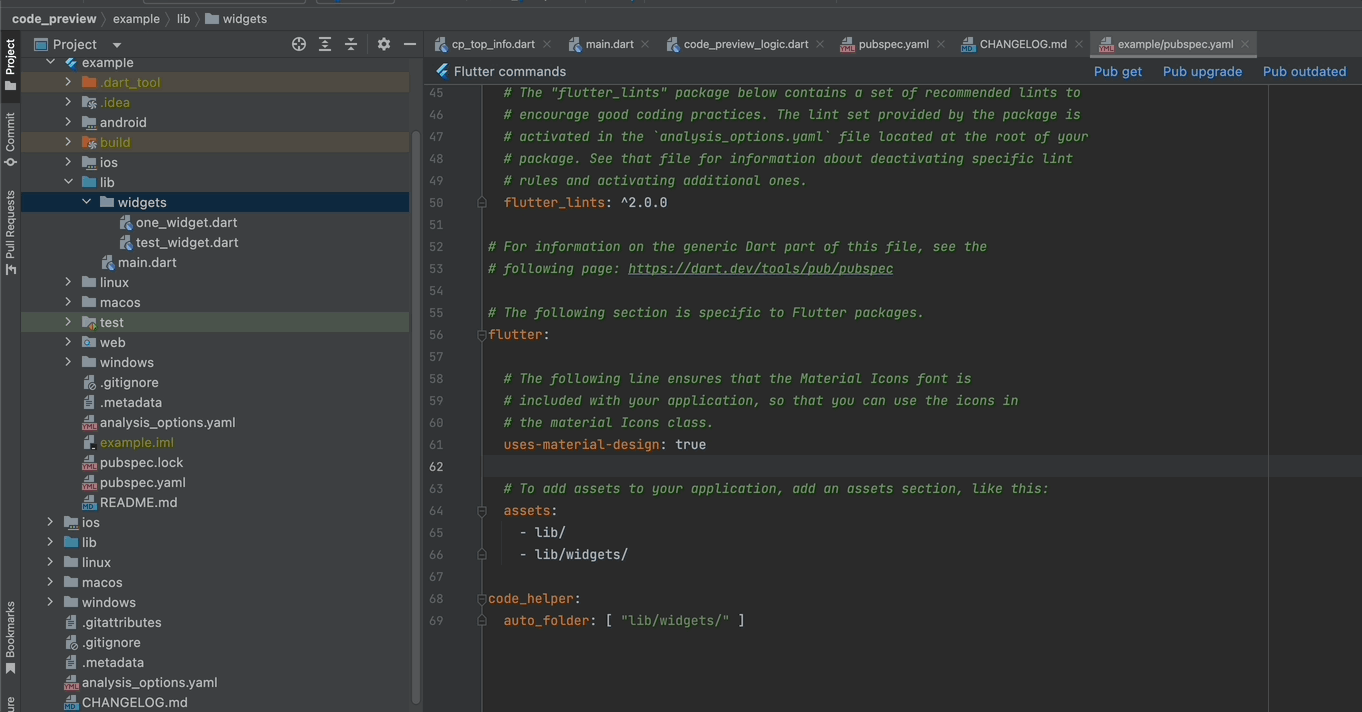The width and height of the screenshot is (1362, 712).
Task: Fold the flutter section in the gutter
Action: point(482,335)
